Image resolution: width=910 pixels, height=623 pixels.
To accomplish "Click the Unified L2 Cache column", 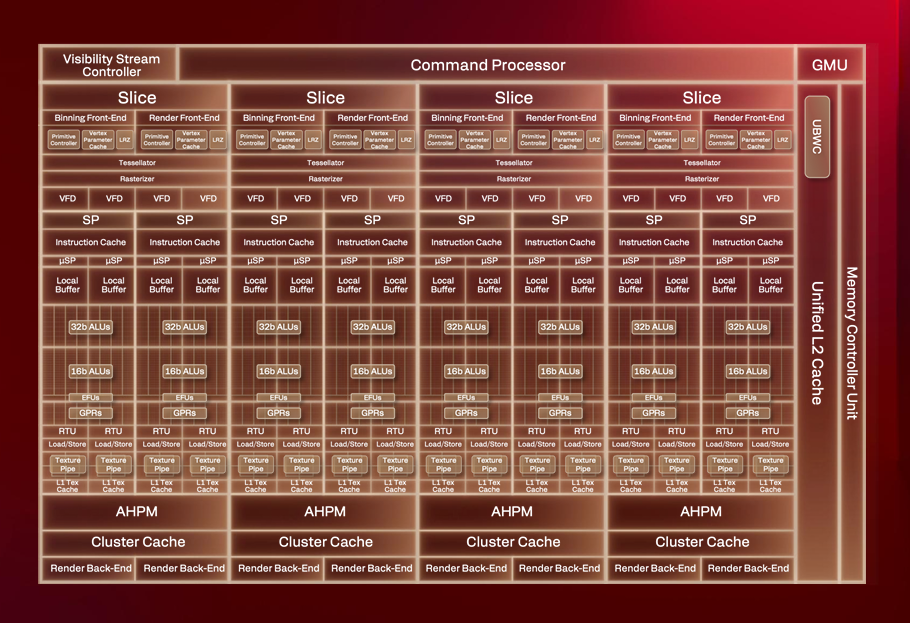I will point(817,342).
